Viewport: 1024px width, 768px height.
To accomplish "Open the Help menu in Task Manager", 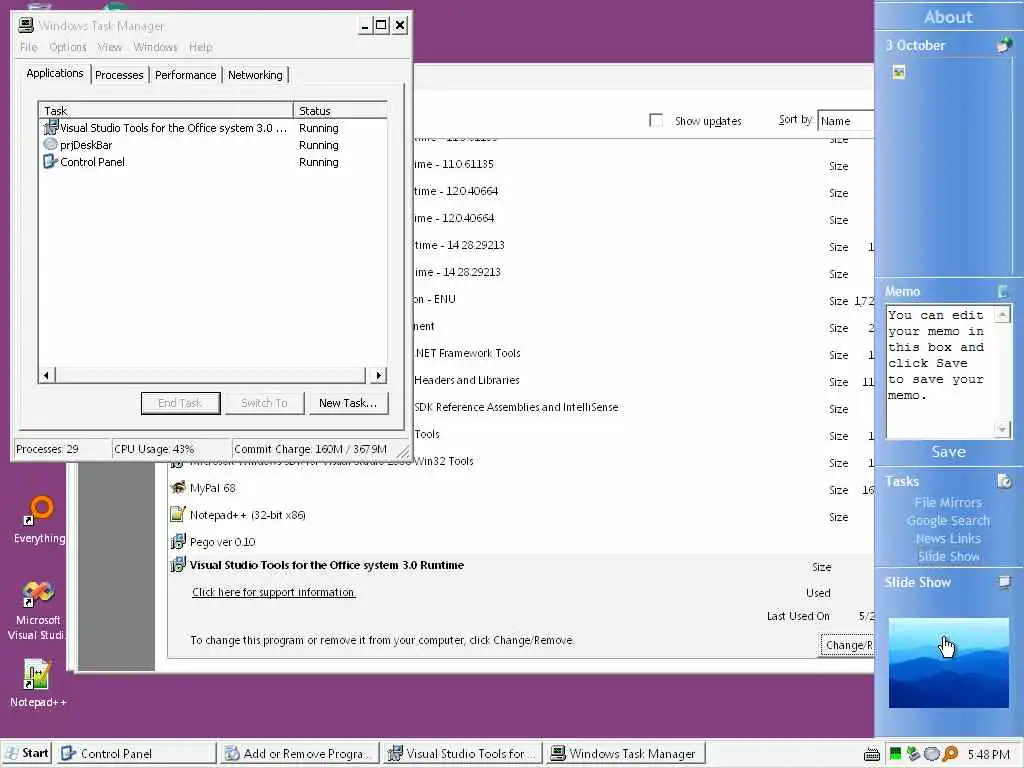I will [x=200, y=47].
